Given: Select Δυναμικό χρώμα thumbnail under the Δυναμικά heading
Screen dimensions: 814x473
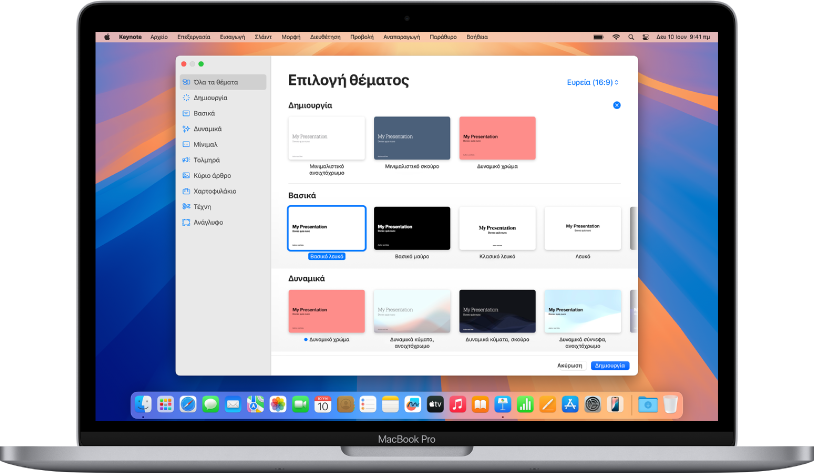Looking at the screenshot, I should pyautogui.click(x=327, y=312).
